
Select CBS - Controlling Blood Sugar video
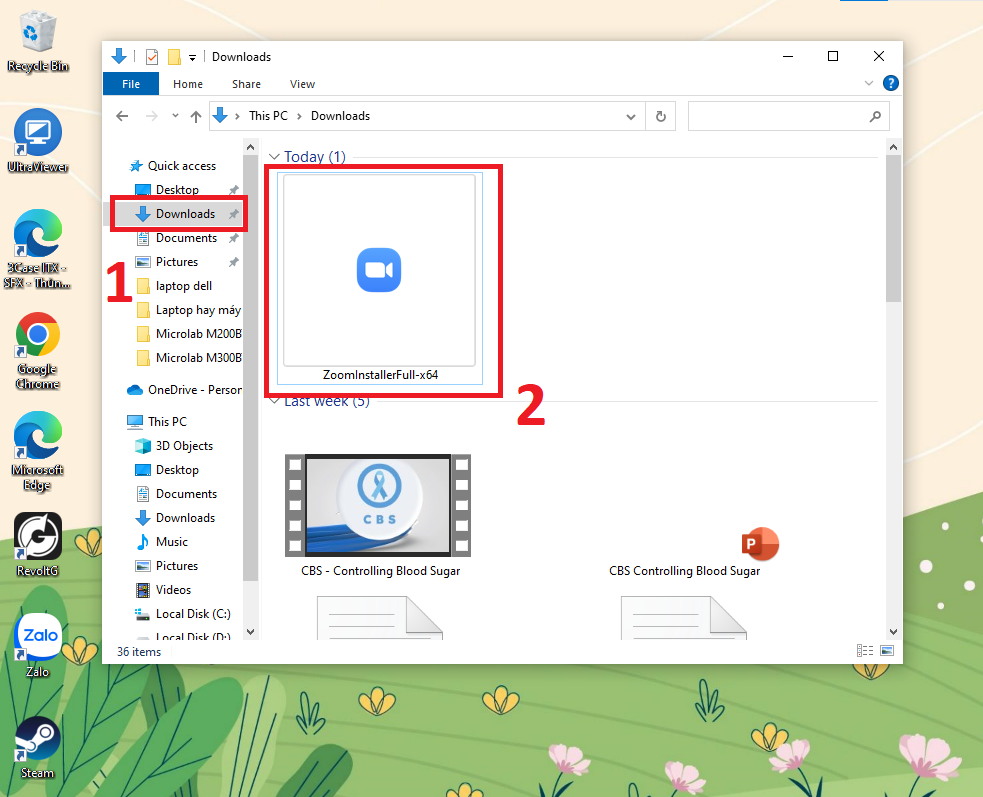[379, 515]
